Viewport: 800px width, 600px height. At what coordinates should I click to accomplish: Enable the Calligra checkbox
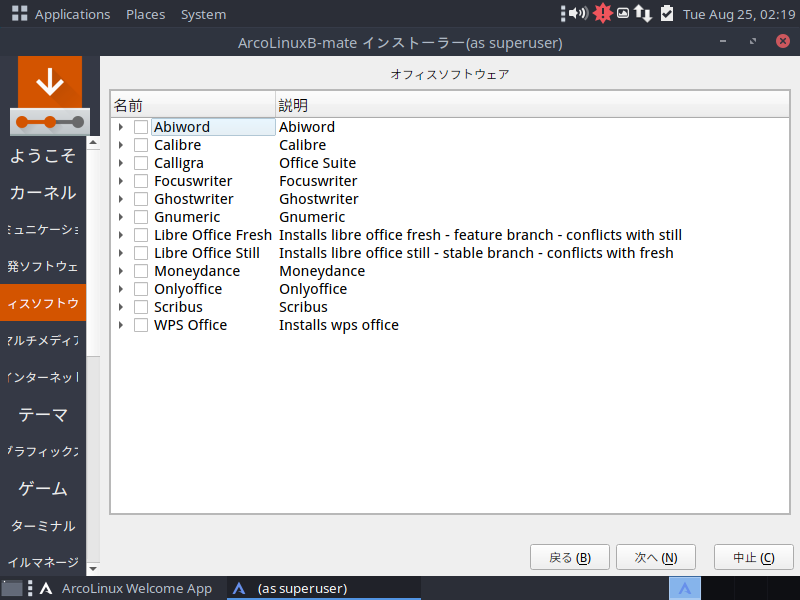pyautogui.click(x=141, y=163)
